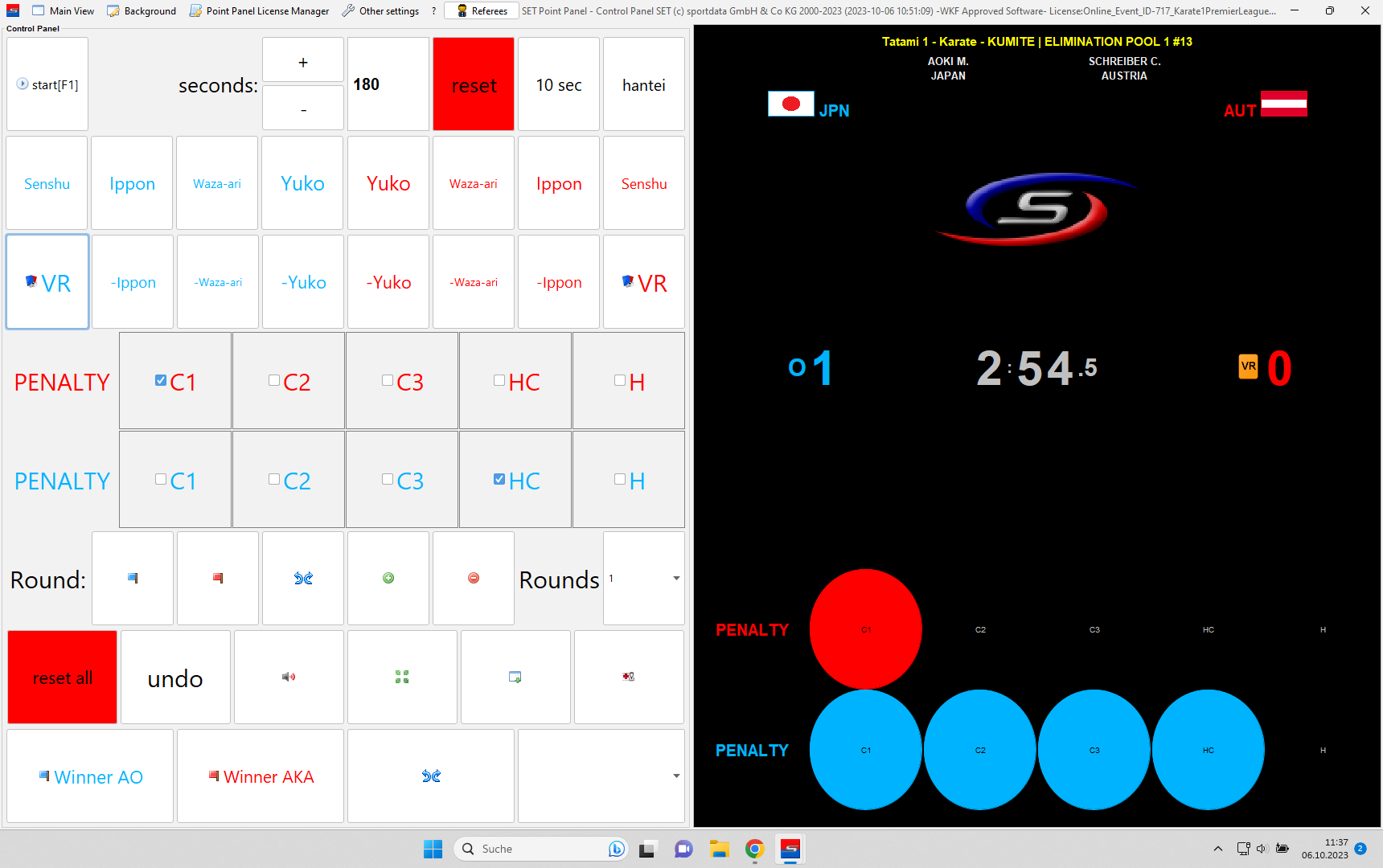This screenshot has height=868, width=1383.
Task: Check blue penalty C3 checkbox
Action: [388, 479]
